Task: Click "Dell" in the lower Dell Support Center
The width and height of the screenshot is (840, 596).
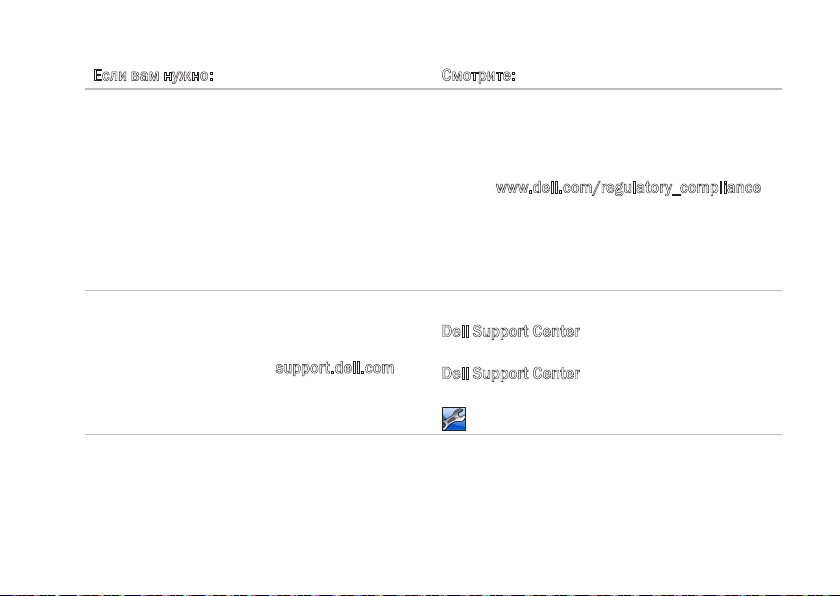Action: point(455,373)
